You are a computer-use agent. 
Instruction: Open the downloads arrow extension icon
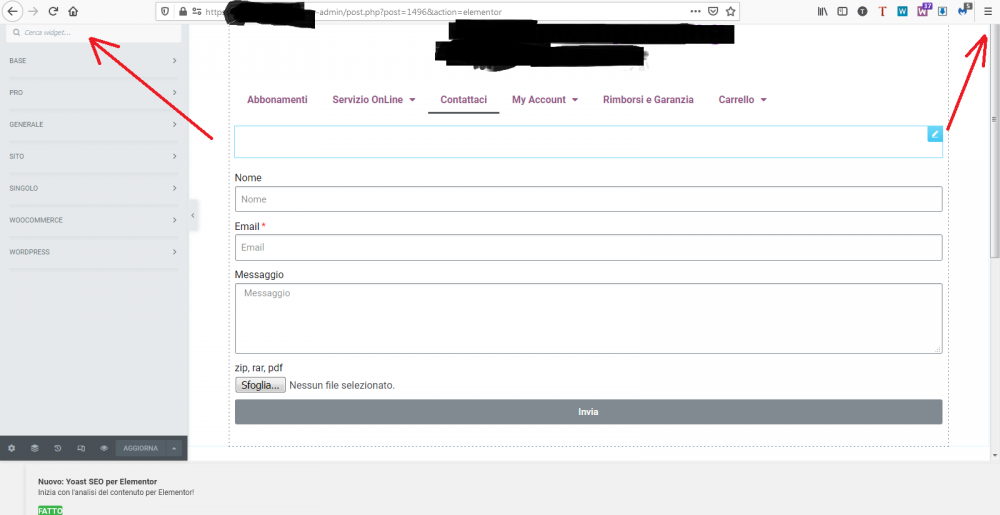[x=942, y=11]
